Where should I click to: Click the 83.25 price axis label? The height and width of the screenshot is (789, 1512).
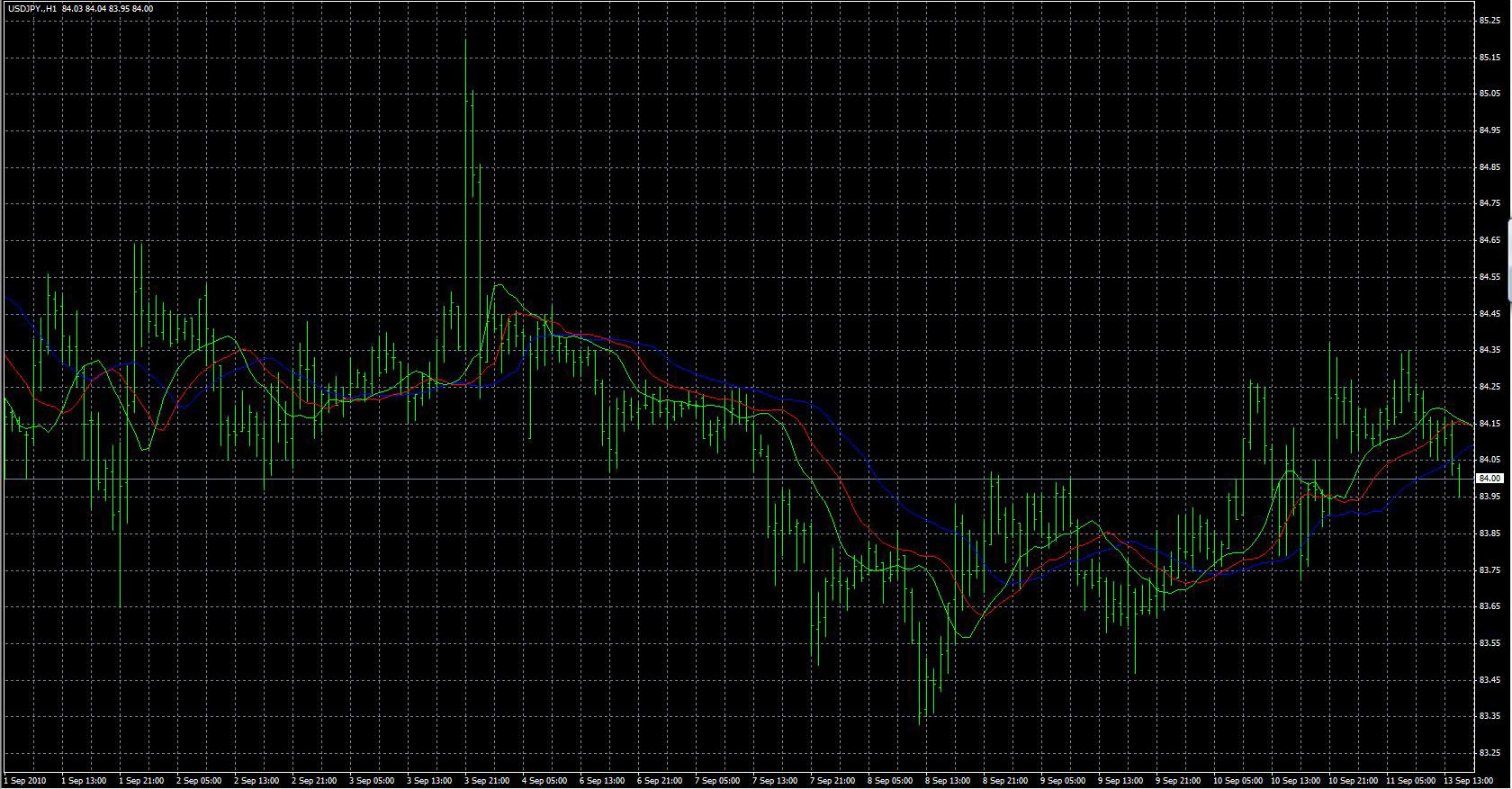(1489, 752)
